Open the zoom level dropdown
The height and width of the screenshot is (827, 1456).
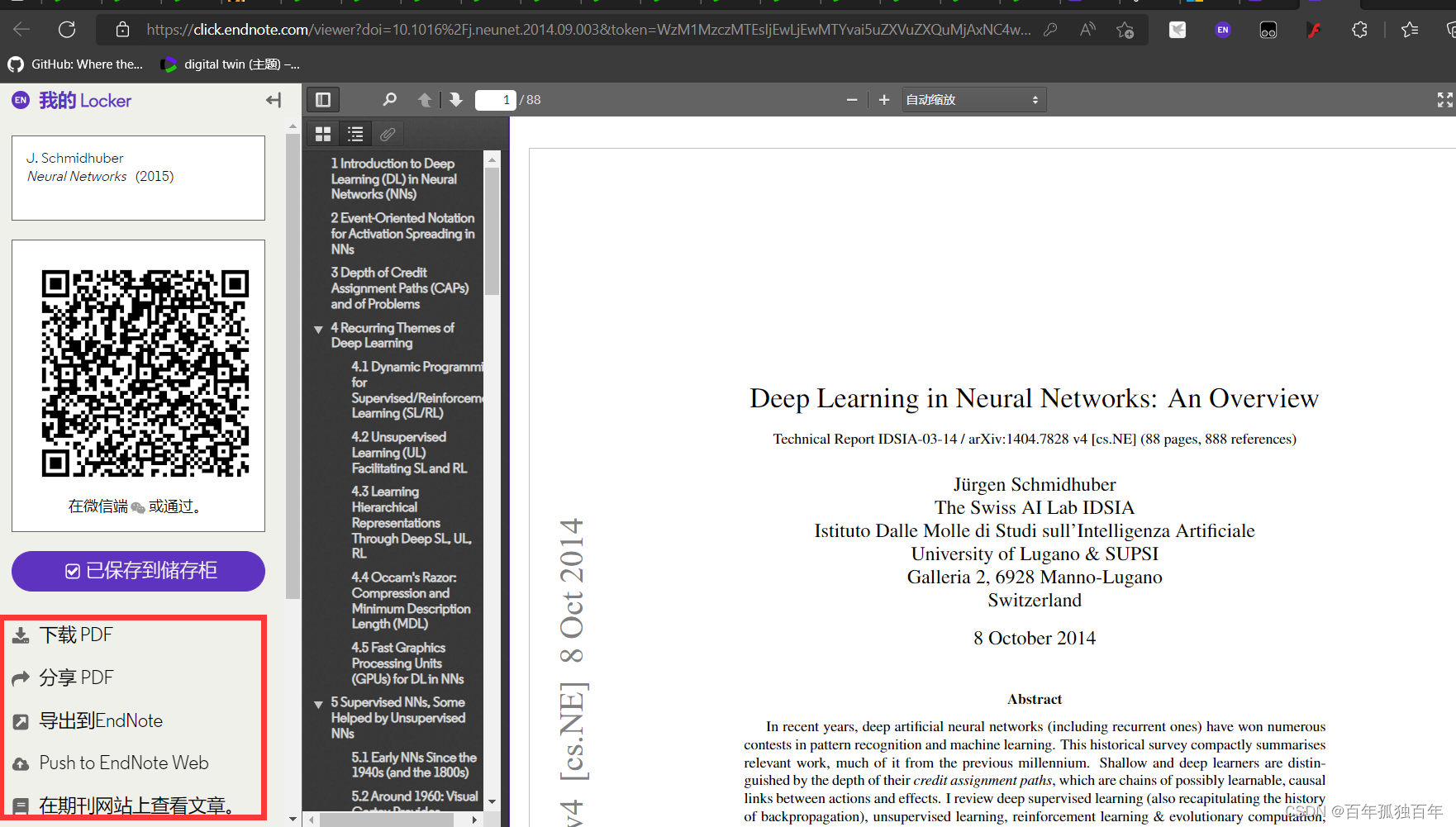point(973,100)
